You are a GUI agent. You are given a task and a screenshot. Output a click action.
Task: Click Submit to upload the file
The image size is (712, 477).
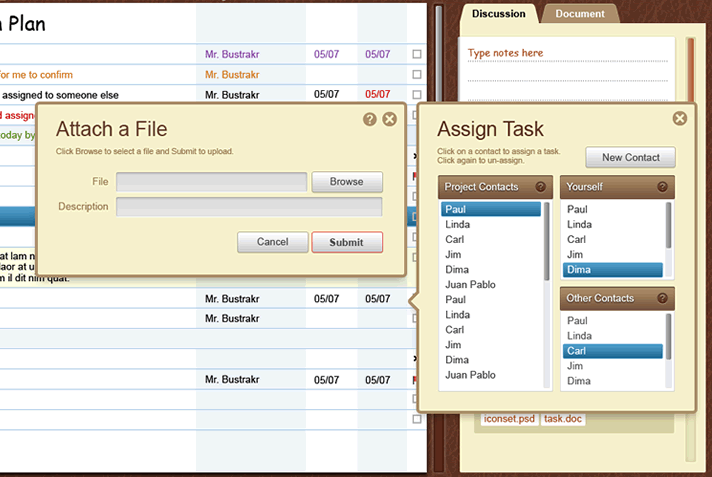tap(347, 242)
